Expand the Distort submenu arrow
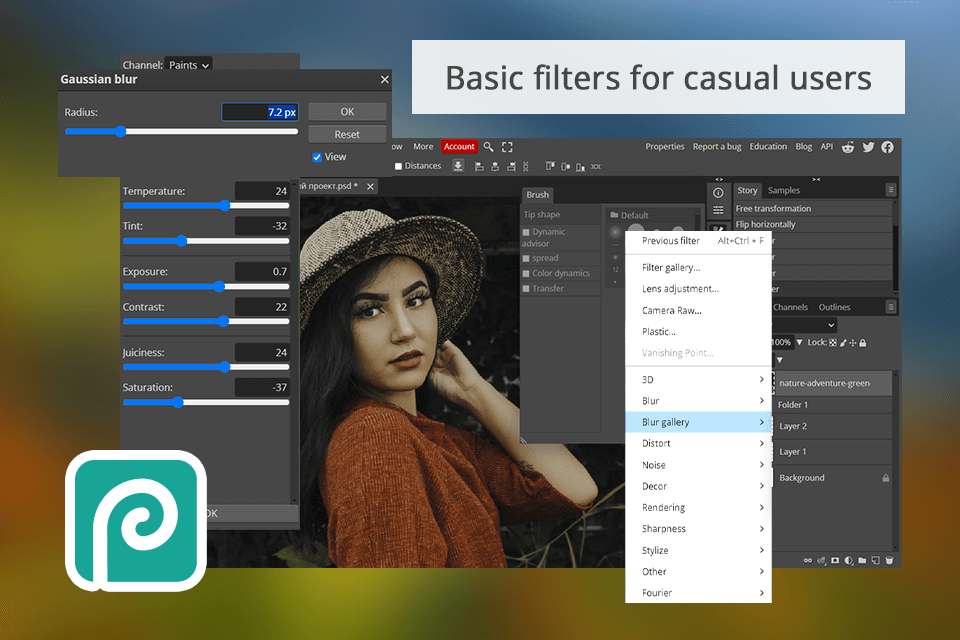Viewport: 960px width, 640px height. tap(761, 444)
